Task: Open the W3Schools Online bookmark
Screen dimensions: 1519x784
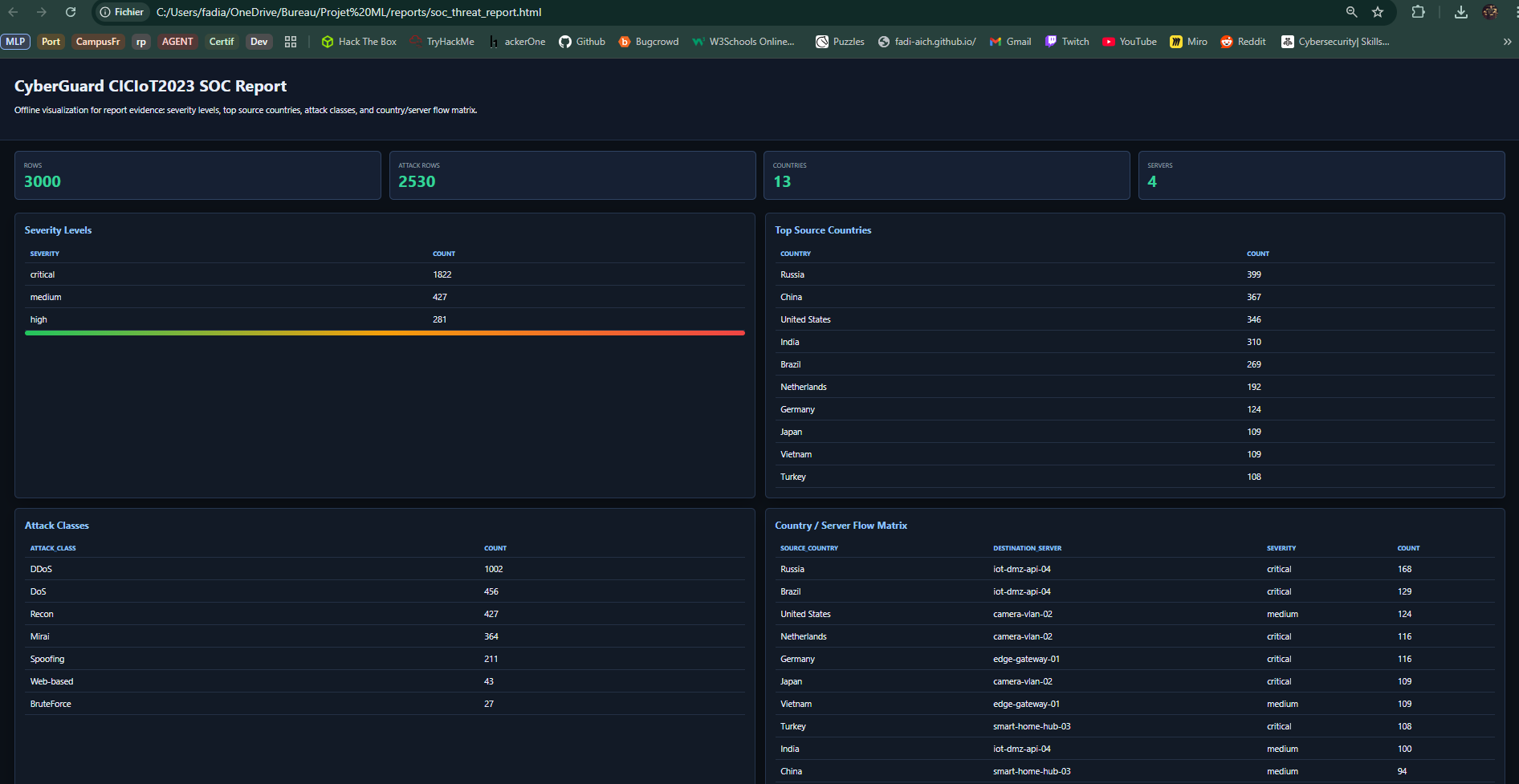Action: [743, 42]
